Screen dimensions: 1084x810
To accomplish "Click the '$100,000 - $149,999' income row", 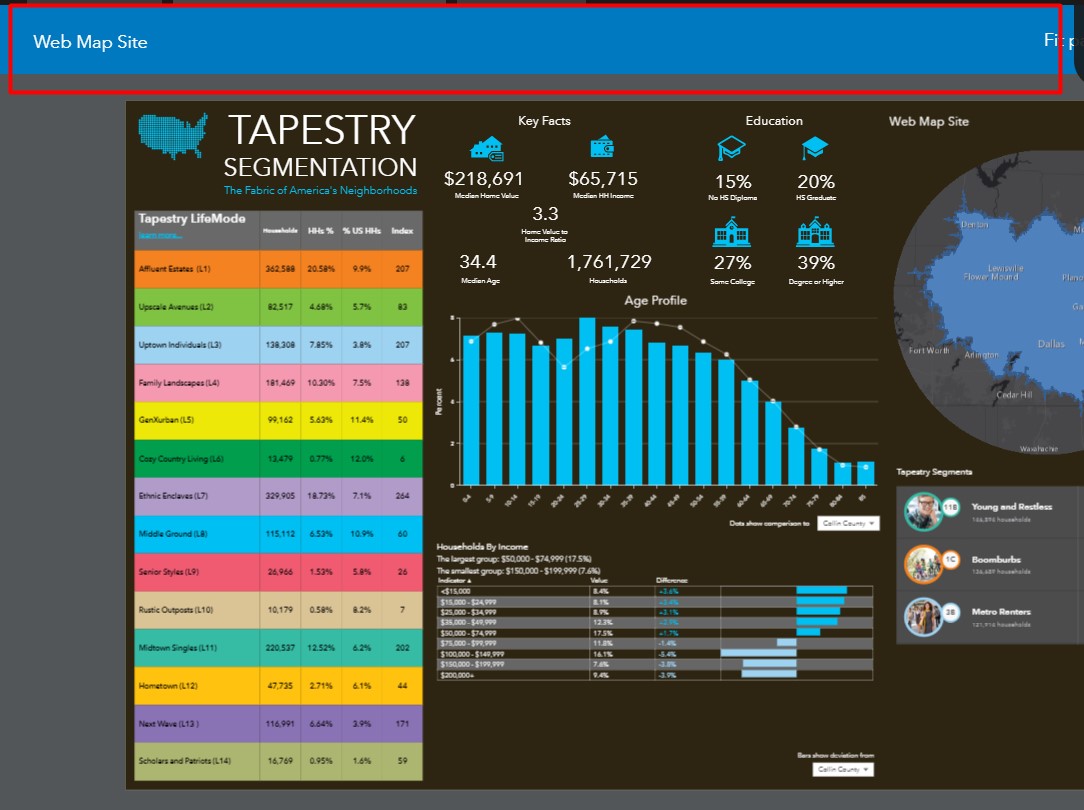I will click(x=655, y=654).
